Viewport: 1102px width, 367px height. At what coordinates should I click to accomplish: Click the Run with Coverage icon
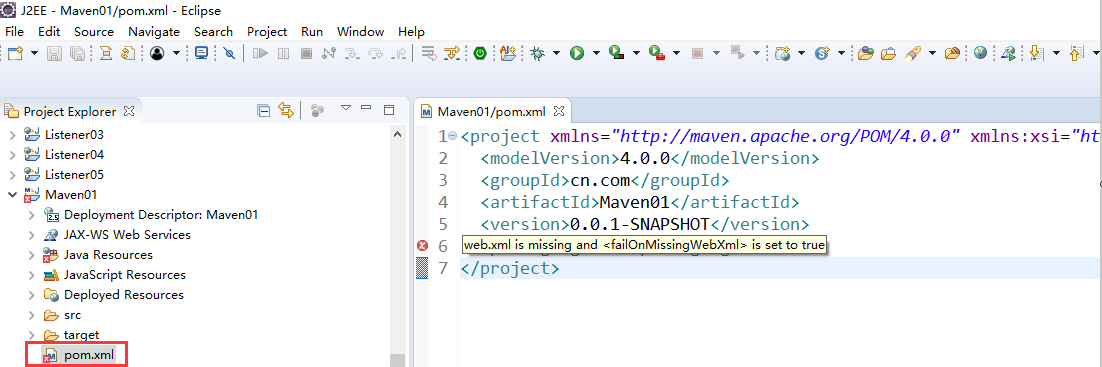(616, 53)
